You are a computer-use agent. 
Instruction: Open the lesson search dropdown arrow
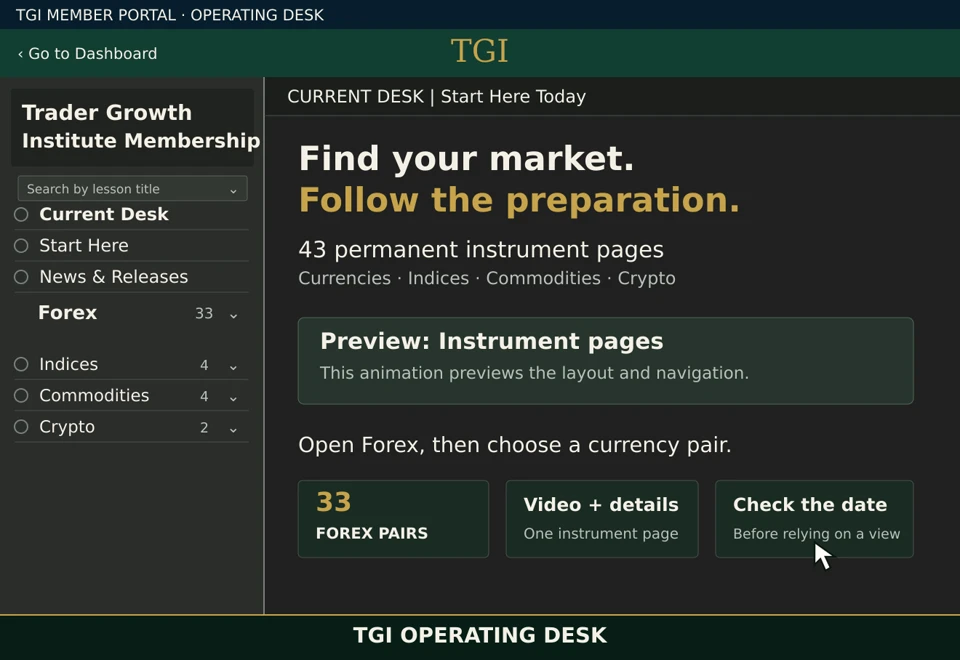[x=233, y=190]
